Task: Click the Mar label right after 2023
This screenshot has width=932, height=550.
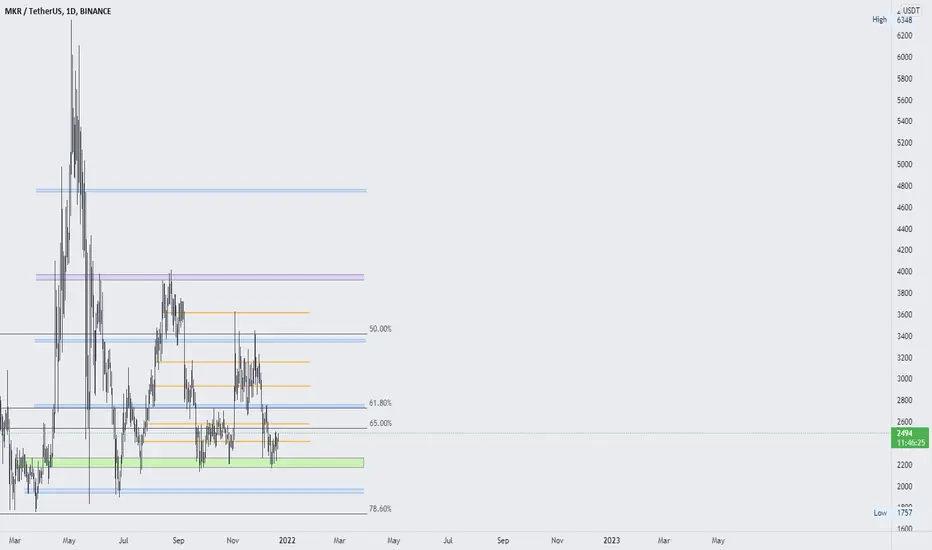Action: (664, 540)
